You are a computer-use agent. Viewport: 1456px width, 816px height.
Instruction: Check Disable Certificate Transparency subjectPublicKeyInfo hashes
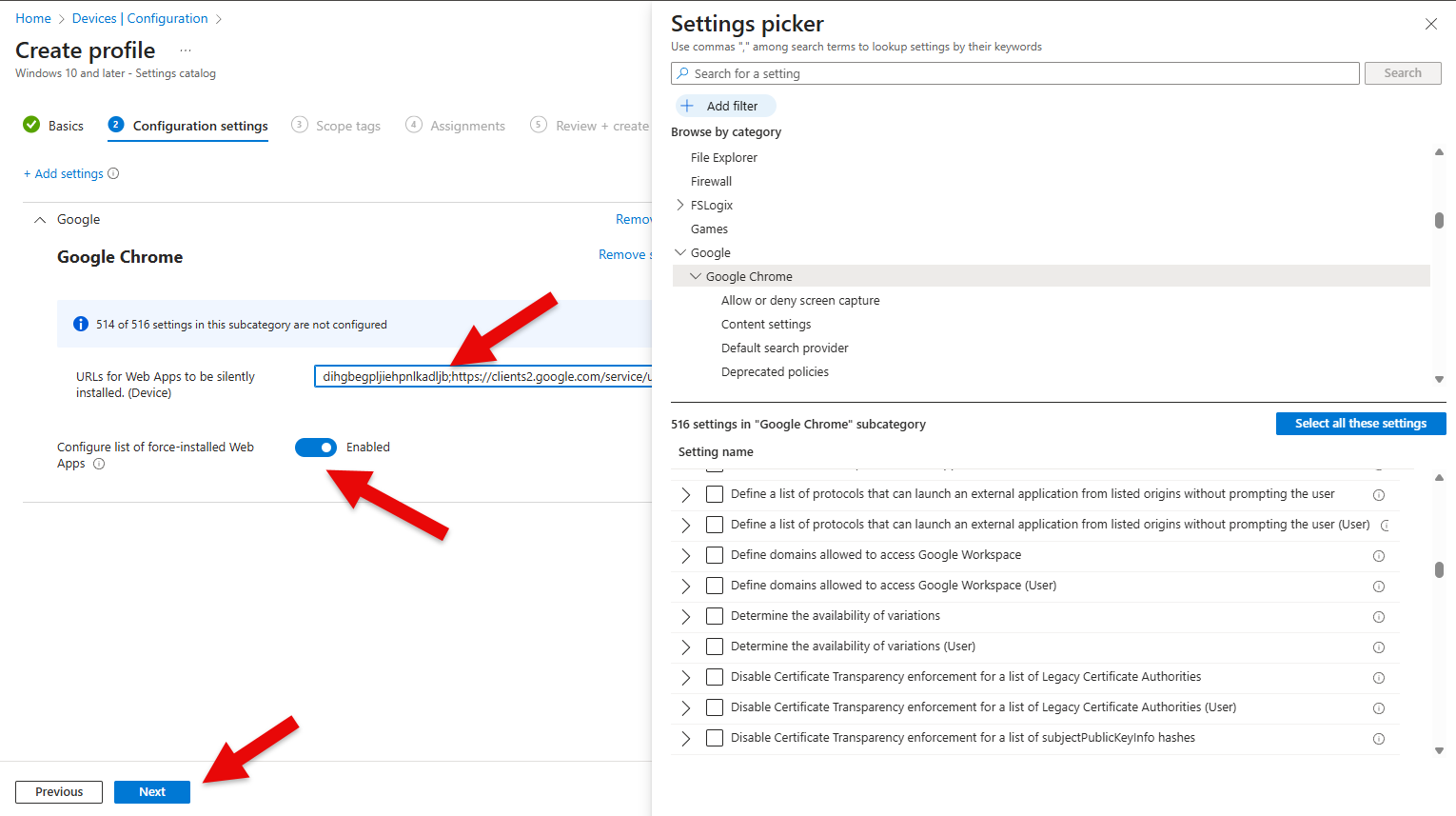coord(715,738)
